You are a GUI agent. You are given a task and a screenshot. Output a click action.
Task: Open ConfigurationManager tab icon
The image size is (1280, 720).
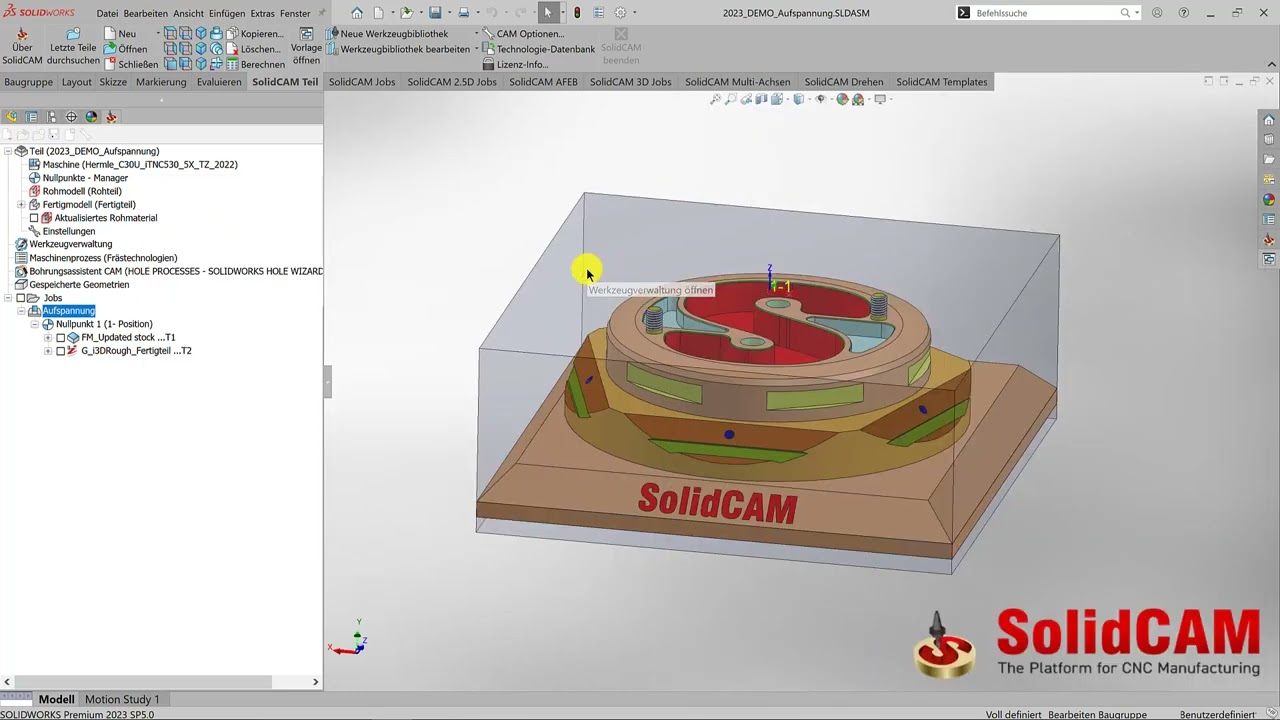click(x=52, y=117)
